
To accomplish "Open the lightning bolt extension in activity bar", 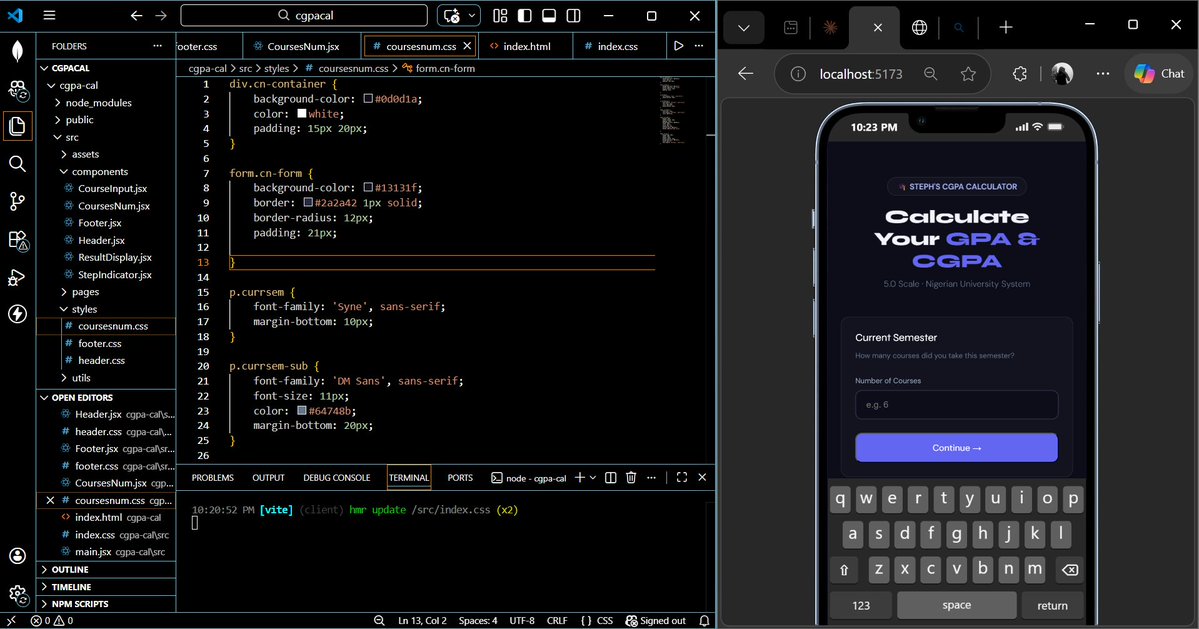I will [18, 313].
